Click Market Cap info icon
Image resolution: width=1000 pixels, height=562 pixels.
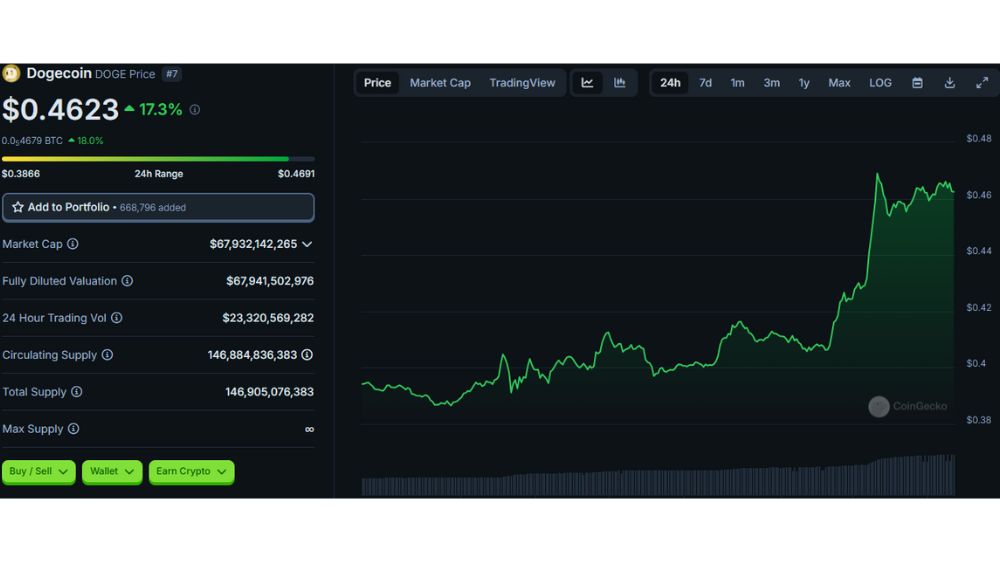pyautogui.click(x=73, y=244)
